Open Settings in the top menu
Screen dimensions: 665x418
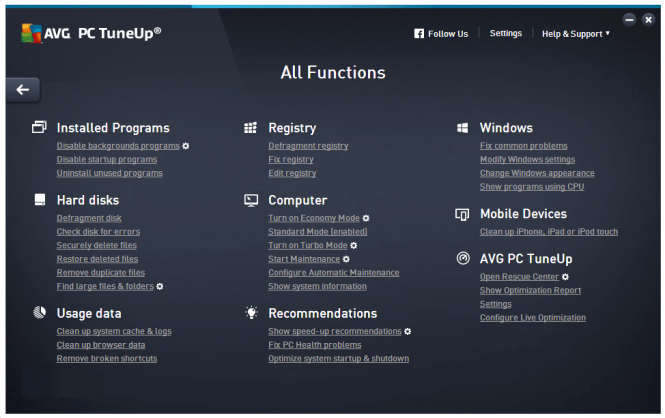coord(506,33)
